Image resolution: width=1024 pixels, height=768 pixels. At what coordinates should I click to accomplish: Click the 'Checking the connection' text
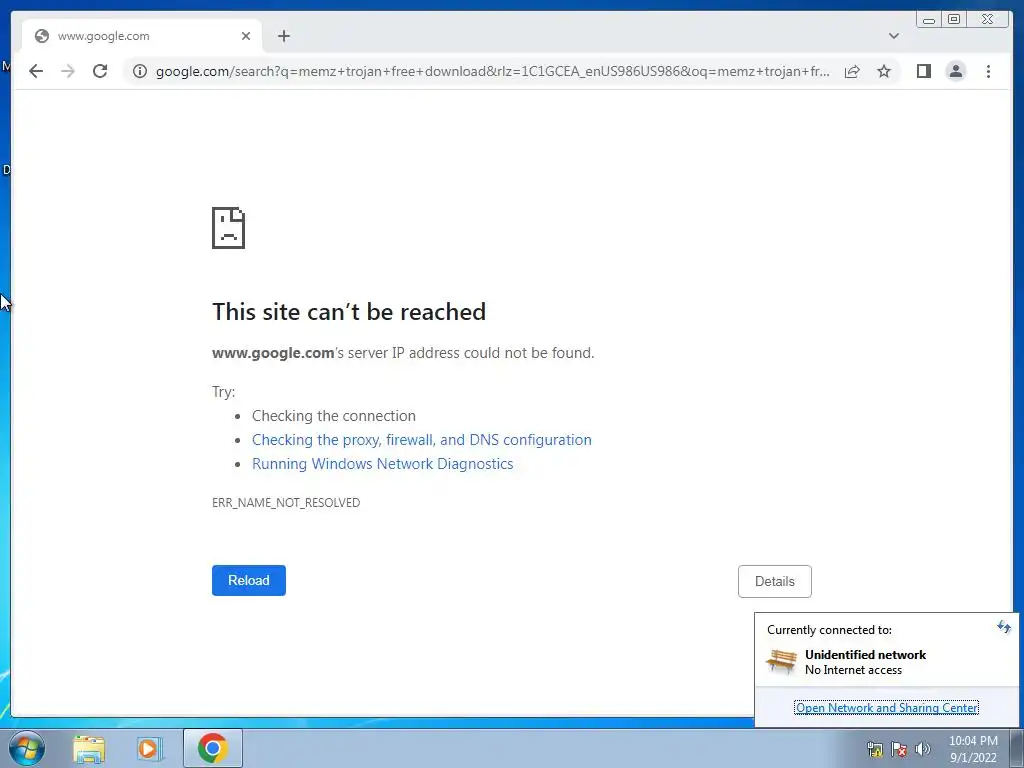(334, 416)
